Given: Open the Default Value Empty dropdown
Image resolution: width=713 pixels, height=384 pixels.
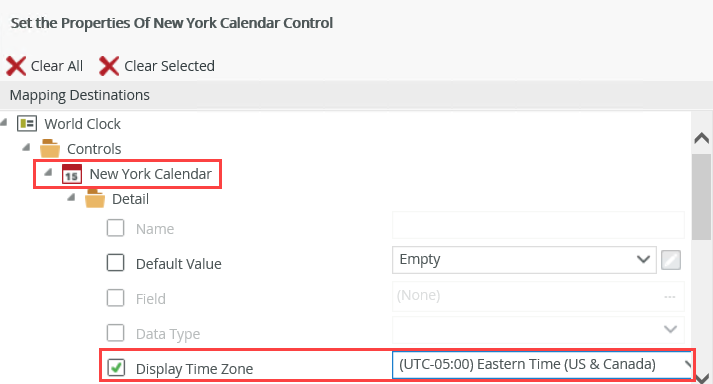Looking at the screenshot, I should click(524, 260).
